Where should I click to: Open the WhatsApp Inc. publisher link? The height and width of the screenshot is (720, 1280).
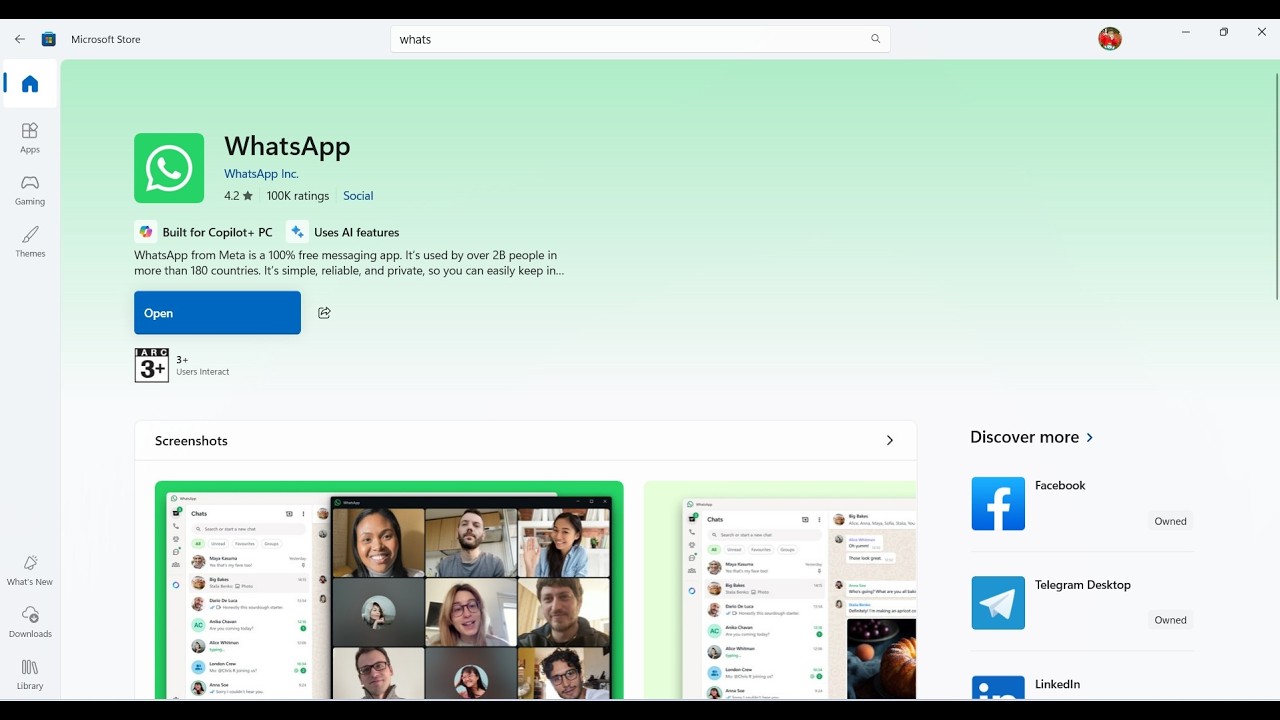tap(261, 174)
